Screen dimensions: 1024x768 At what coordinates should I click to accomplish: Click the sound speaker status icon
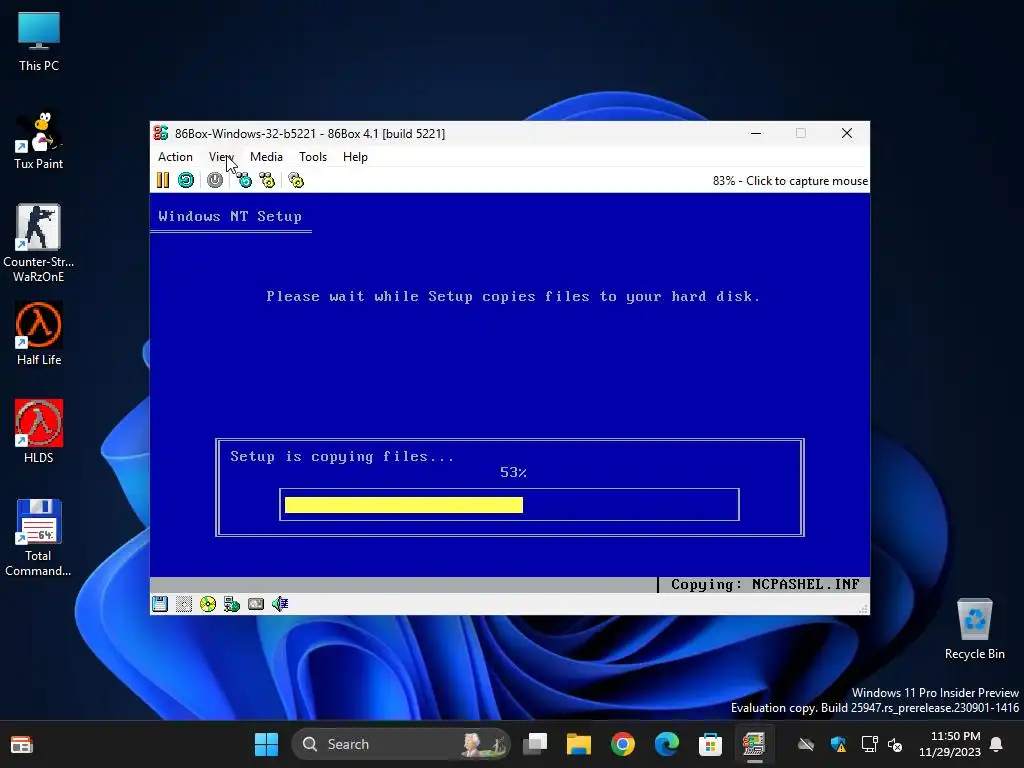point(280,604)
